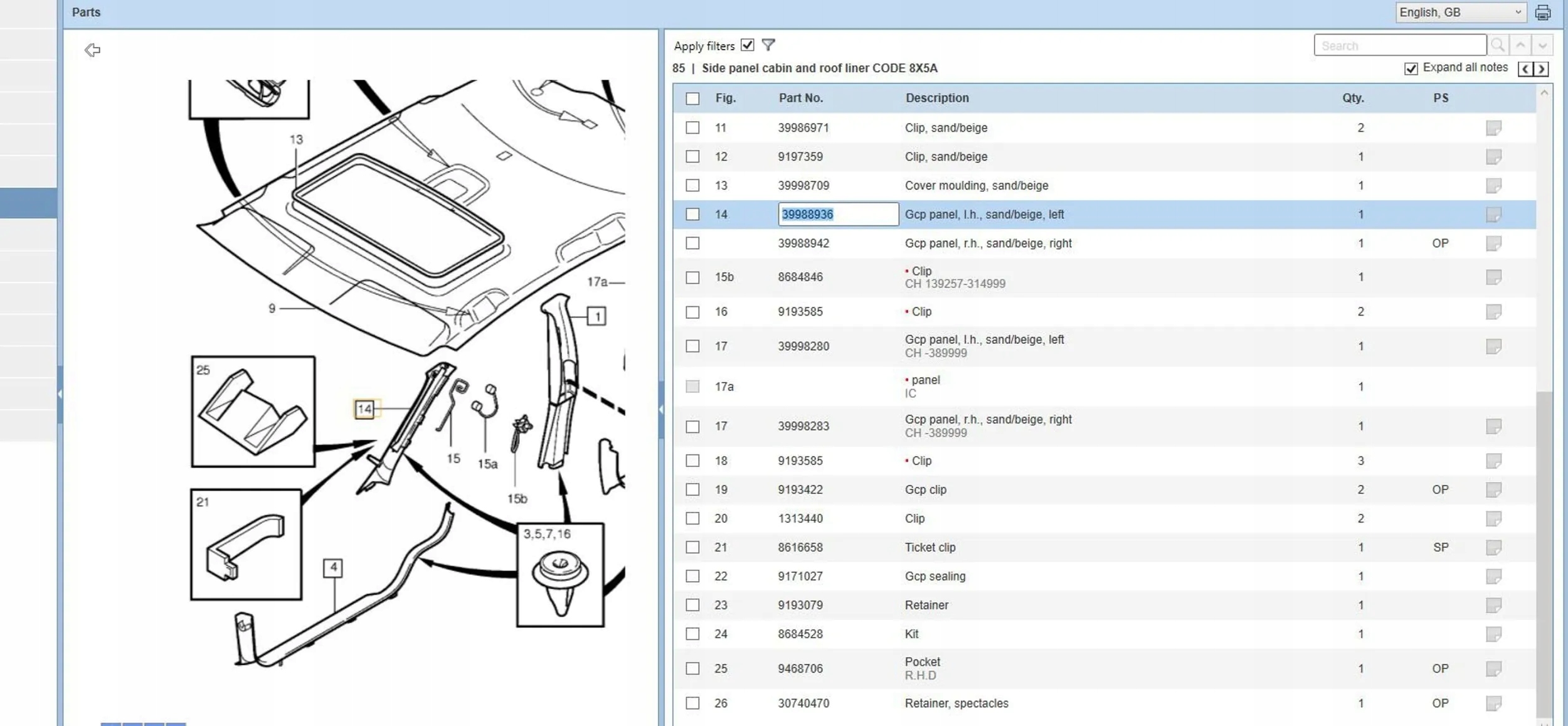The height and width of the screenshot is (726, 1568).
Task: Click the back arrow above the diagram
Action: (x=92, y=50)
